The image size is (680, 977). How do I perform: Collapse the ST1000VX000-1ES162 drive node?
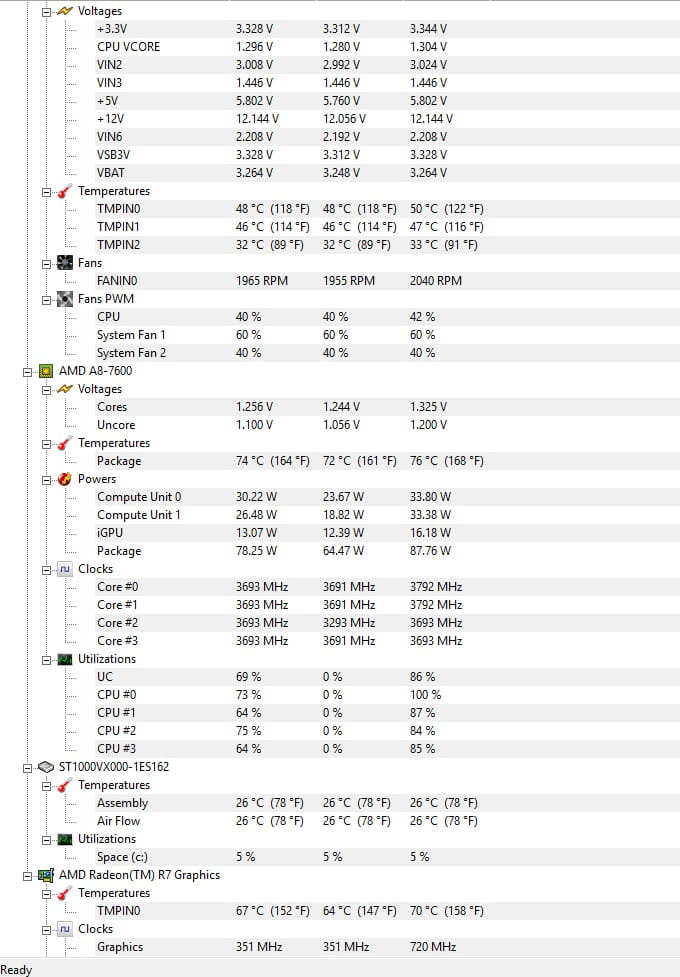pyautogui.click(x=27, y=767)
